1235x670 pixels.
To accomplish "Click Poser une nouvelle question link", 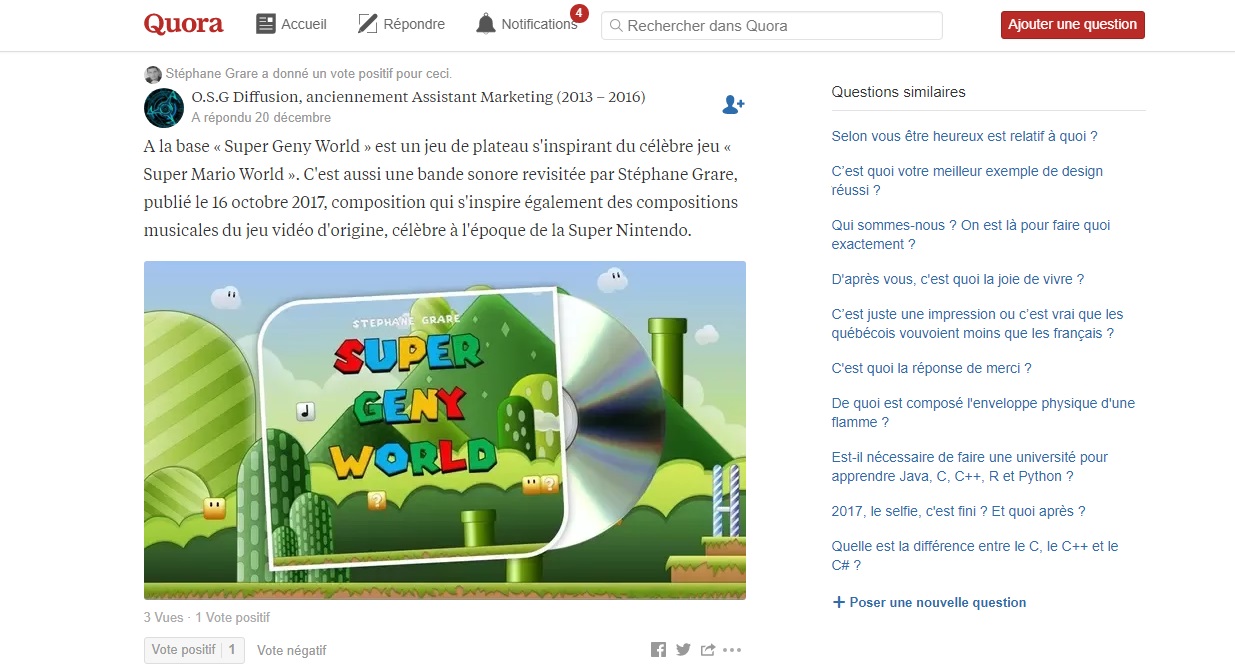I will click(938, 602).
